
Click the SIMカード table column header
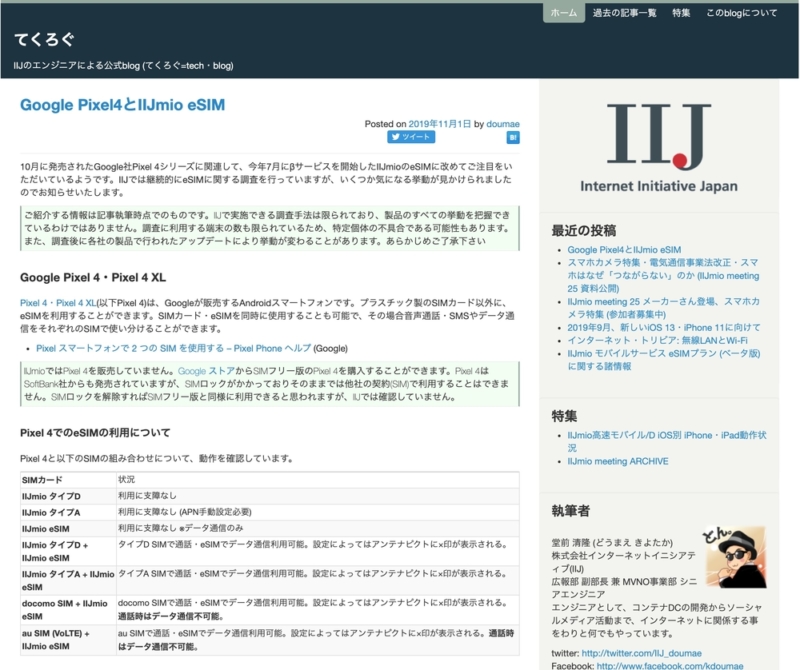pos(68,480)
